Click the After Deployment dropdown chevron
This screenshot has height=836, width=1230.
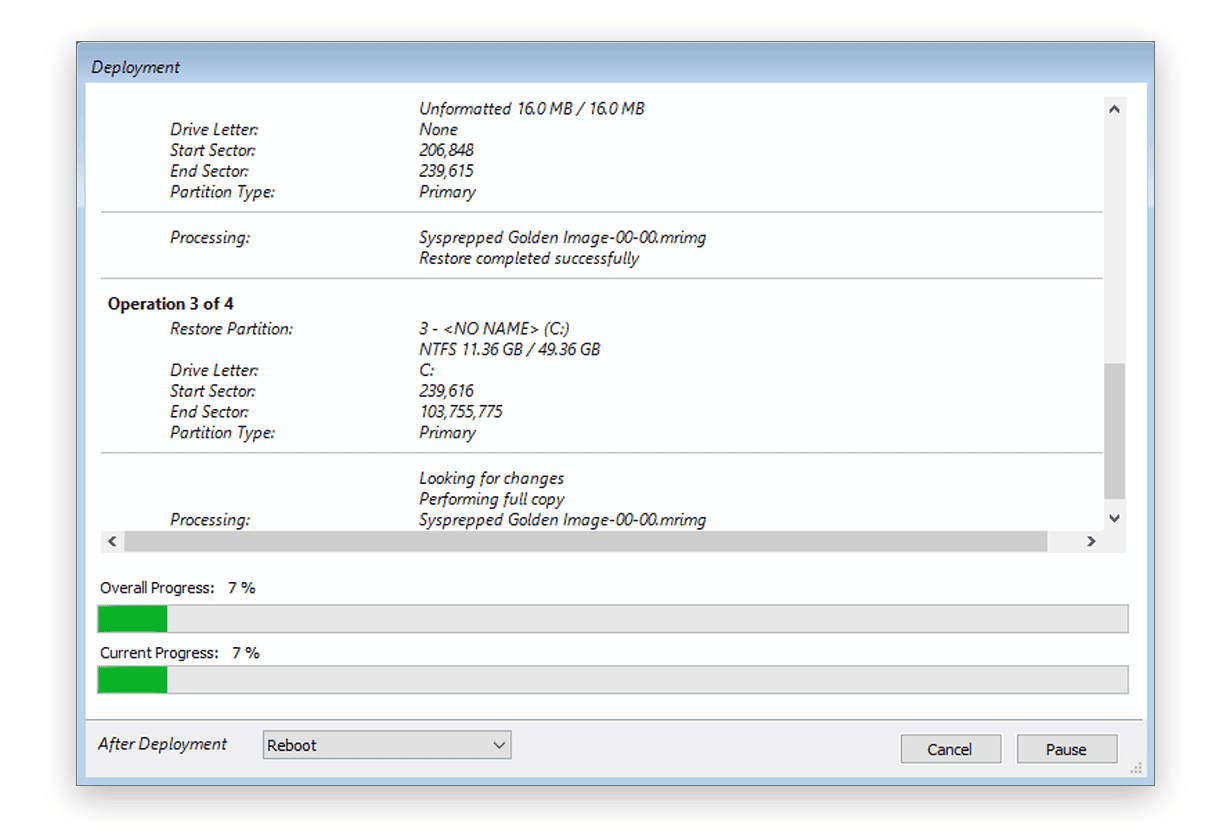pos(498,744)
